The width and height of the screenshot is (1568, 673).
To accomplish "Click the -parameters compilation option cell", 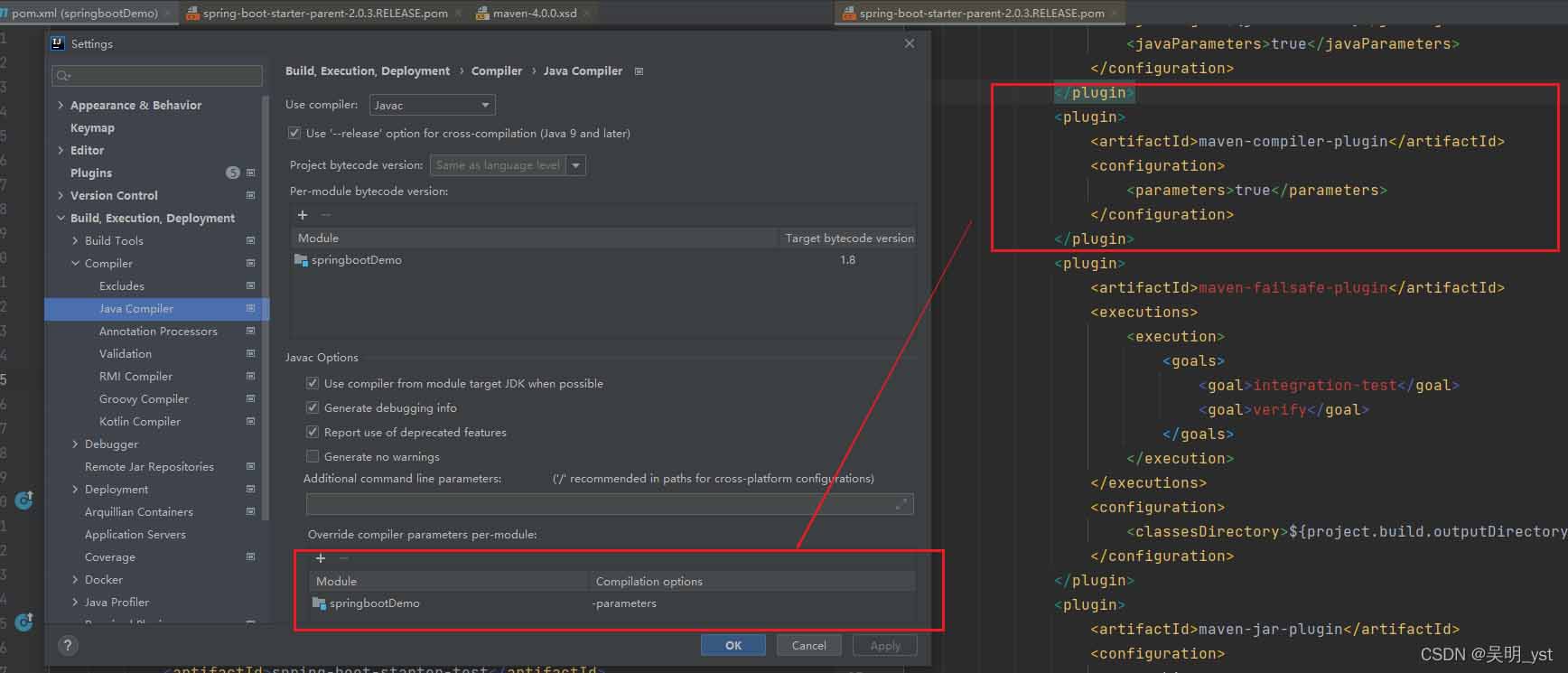I will [x=624, y=603].
